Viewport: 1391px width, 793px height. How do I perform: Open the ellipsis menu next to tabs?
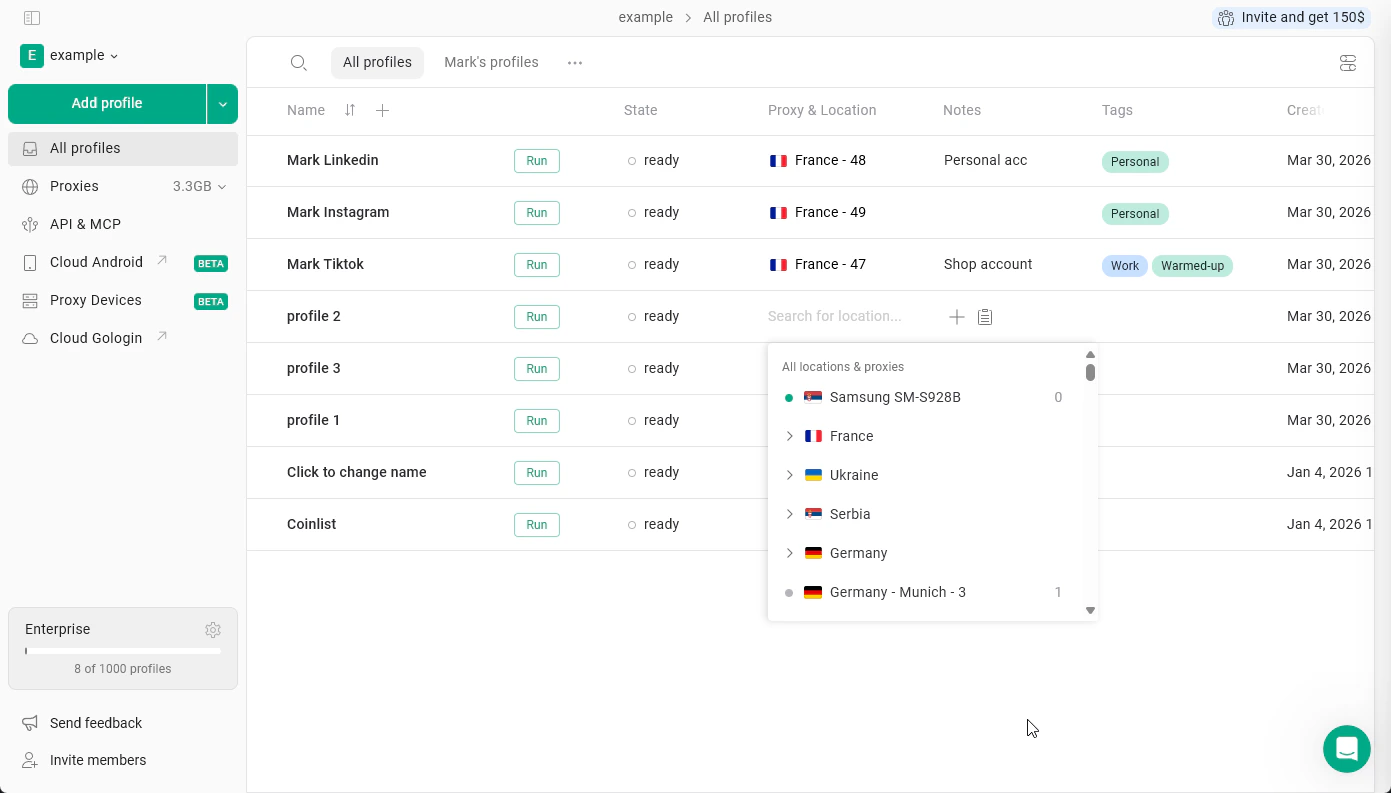coord(575,62)
